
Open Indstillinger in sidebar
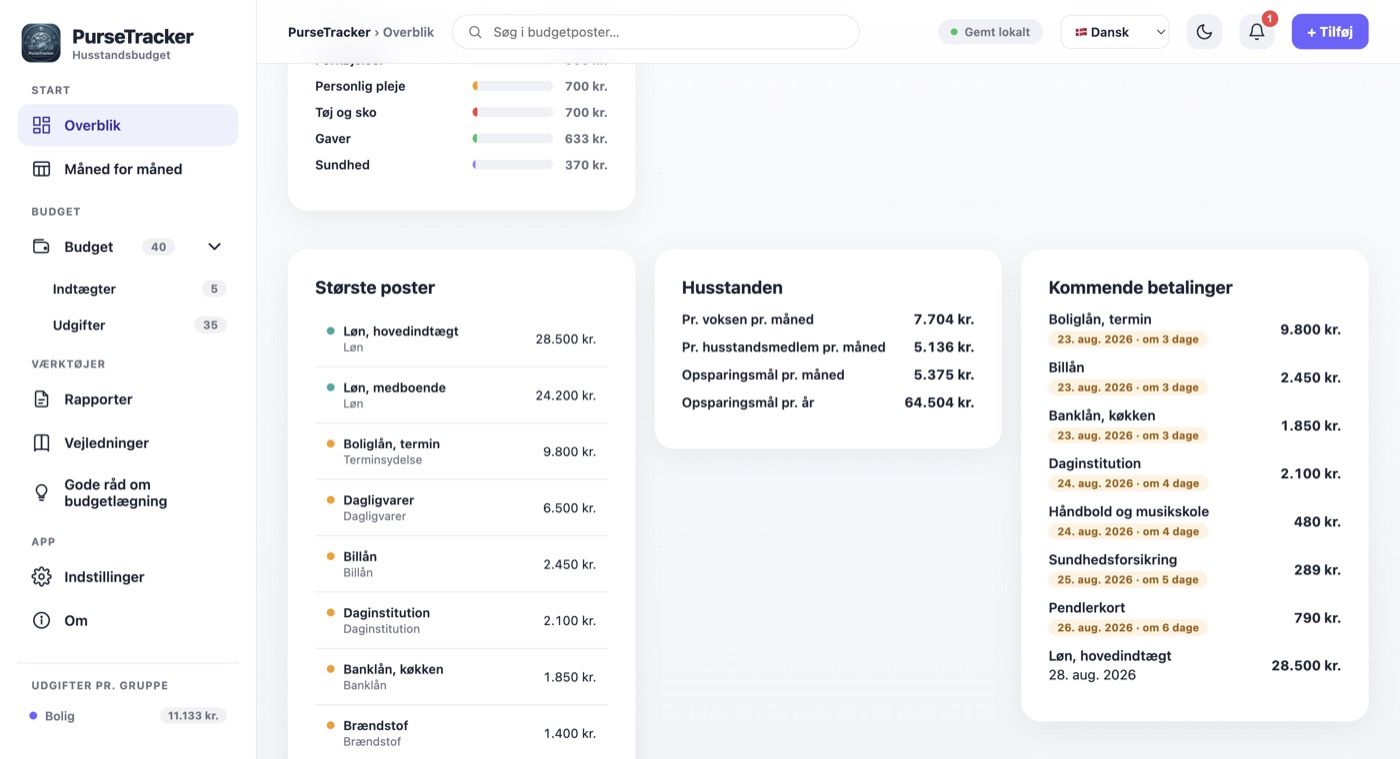(x=128, y=577)
